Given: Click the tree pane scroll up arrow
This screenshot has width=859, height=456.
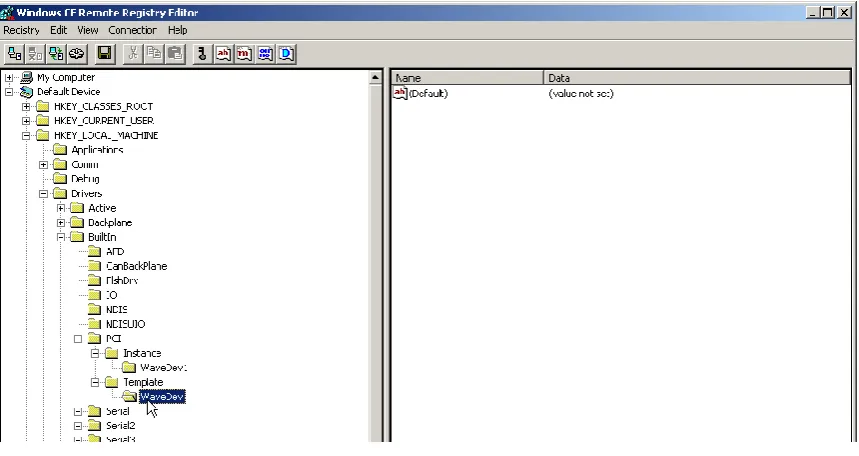Looking at the screenshot, I should coord(375,77).
